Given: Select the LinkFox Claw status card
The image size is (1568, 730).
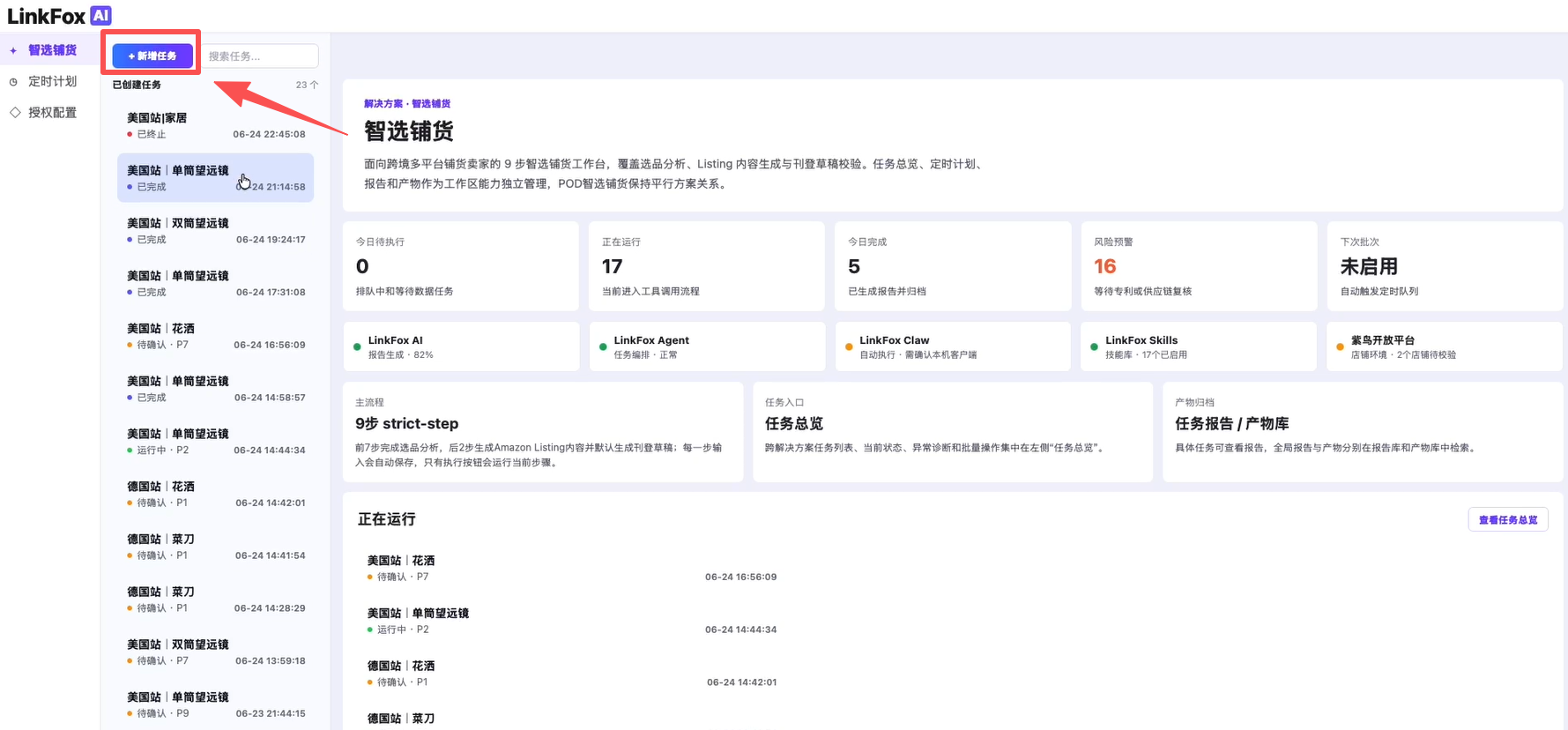Looking at the screenshot, I should (953, 346).
